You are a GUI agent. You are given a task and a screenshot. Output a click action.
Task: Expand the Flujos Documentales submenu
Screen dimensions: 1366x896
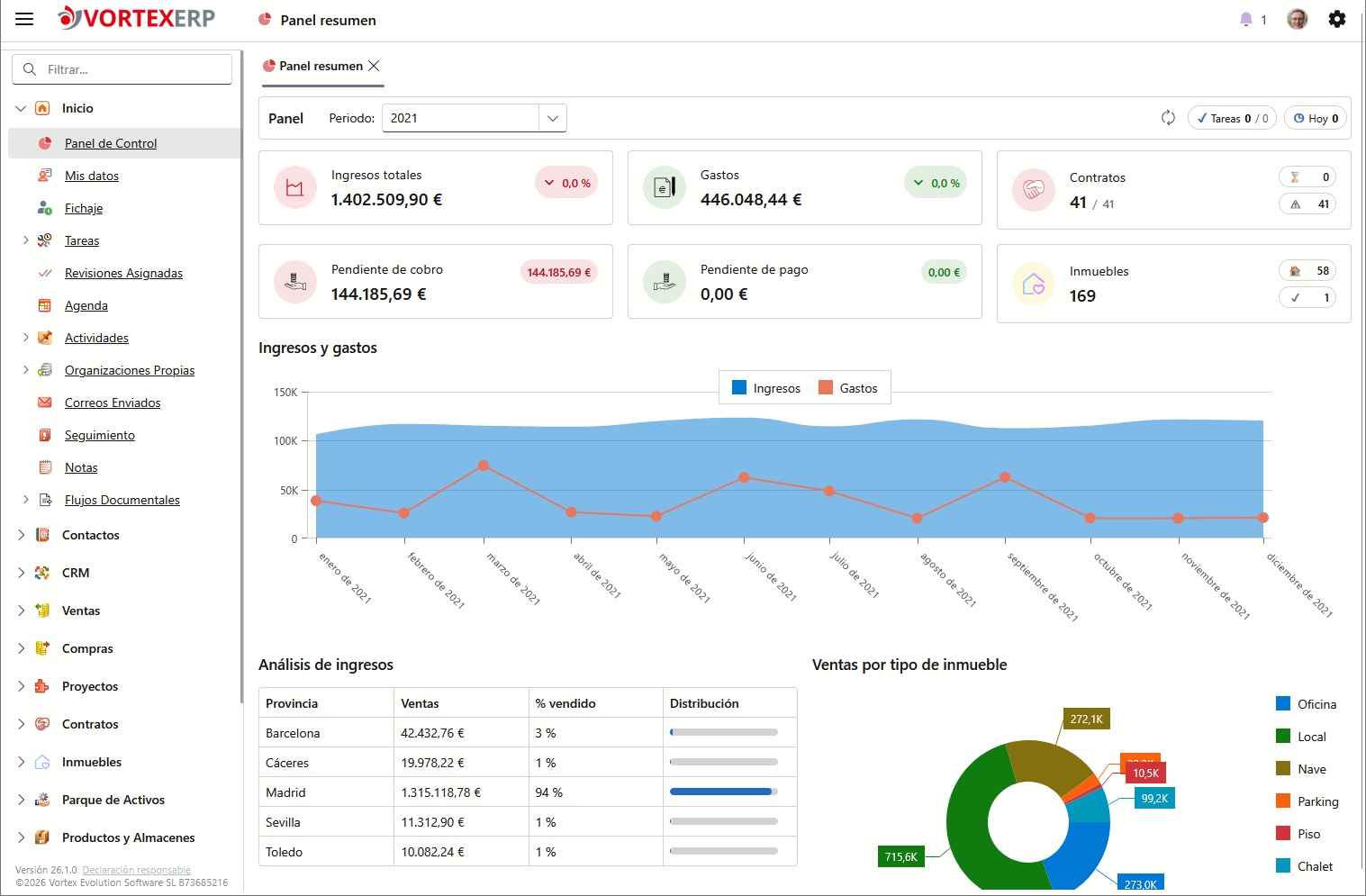(x=25, y=500)
